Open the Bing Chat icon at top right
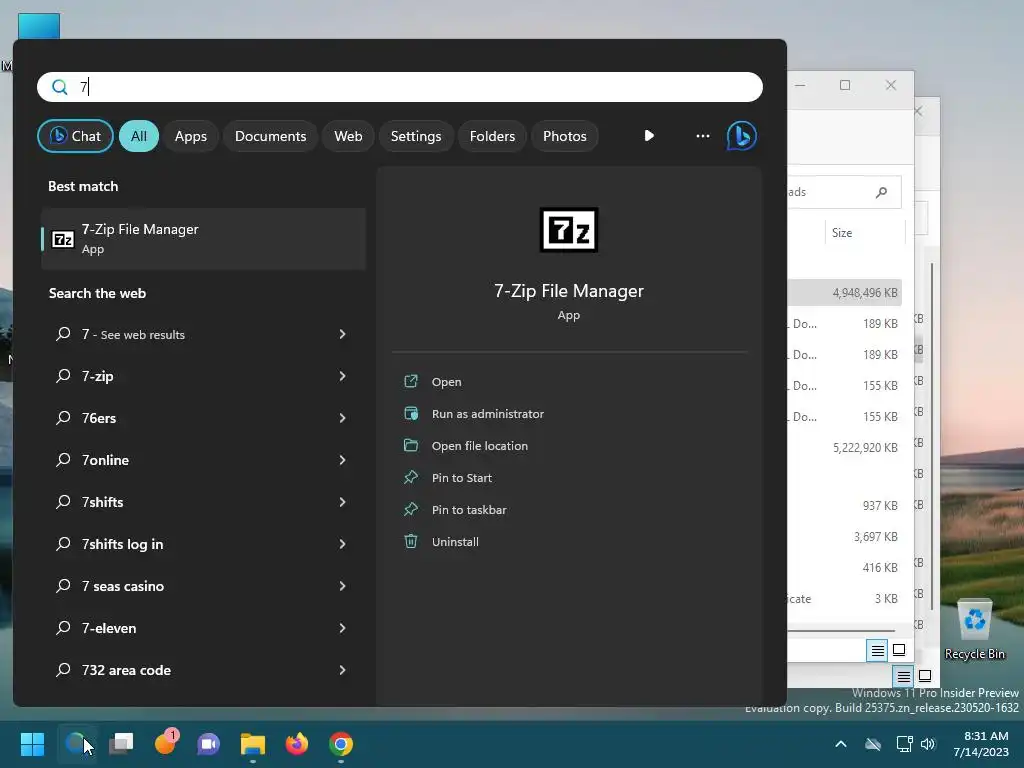The height and width of the screenshot is (768, 1024). pyautogui.click(x=741, y=136)
